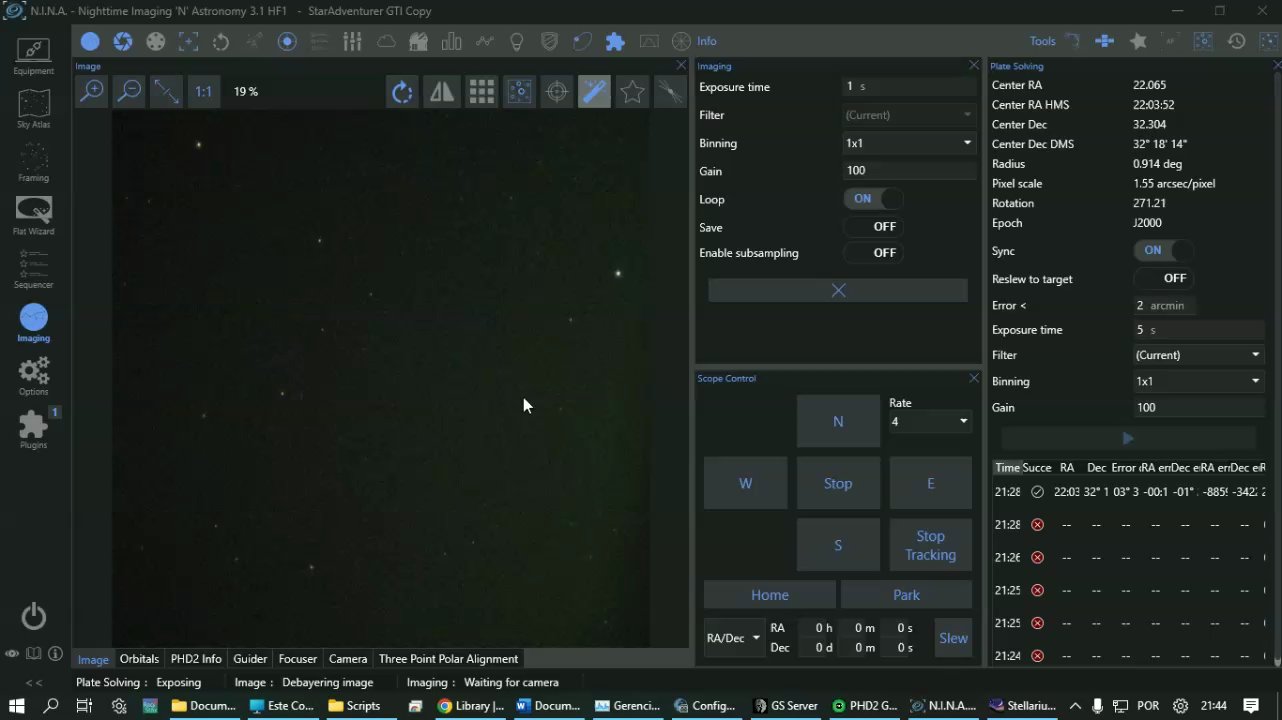
Task: Click the rotate image icon
Action: (x=402, y=92)
